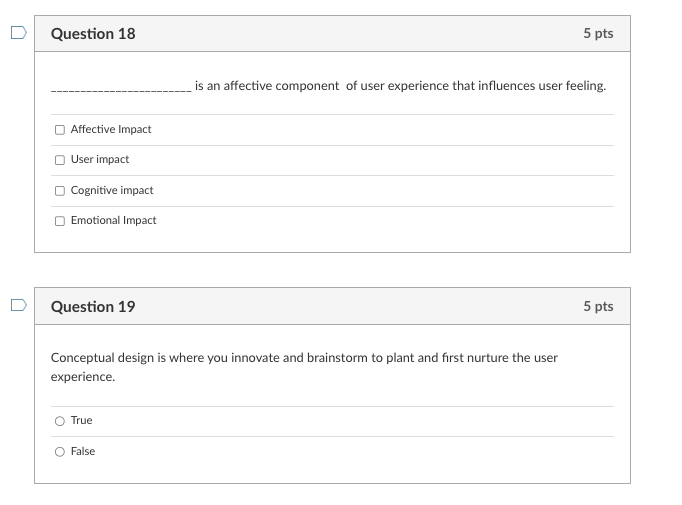This screenshot has width=682, height=505.
Task: Click the Question 19 header title
Action: pyautogui.click(x=93, y=307)
